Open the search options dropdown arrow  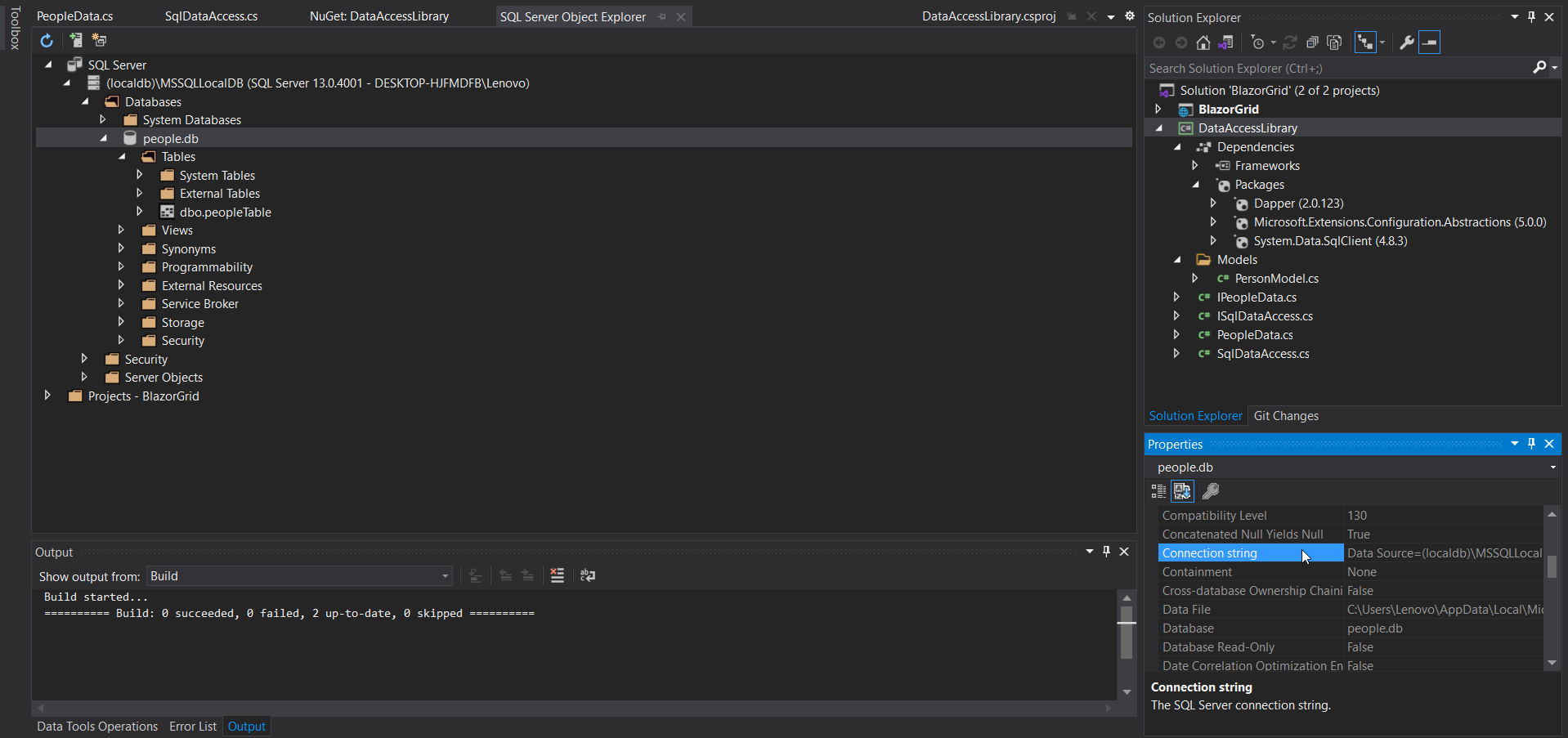[1554, 68]
